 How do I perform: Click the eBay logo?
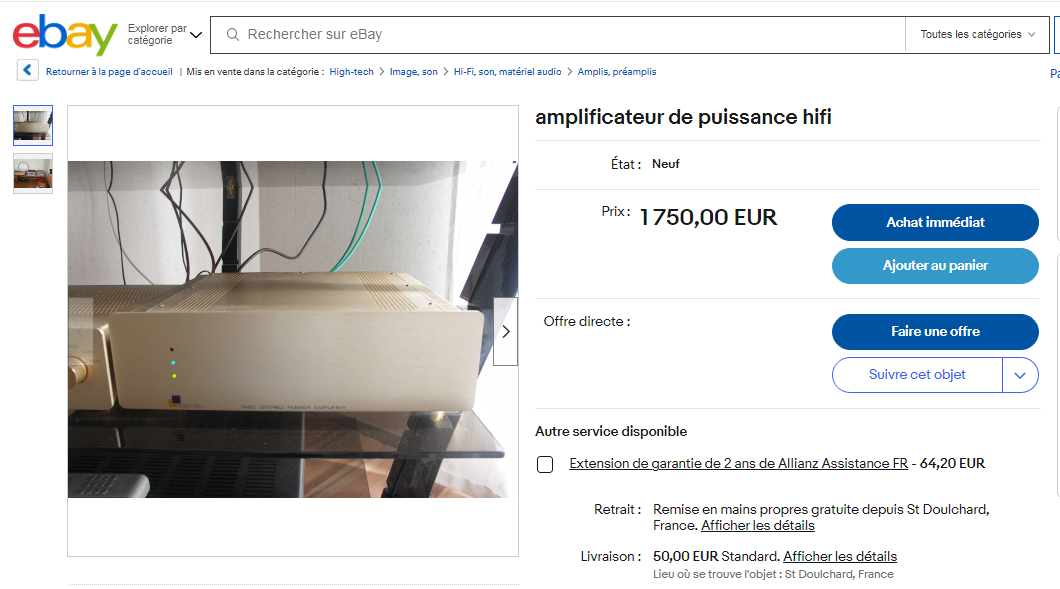point(65,35)
